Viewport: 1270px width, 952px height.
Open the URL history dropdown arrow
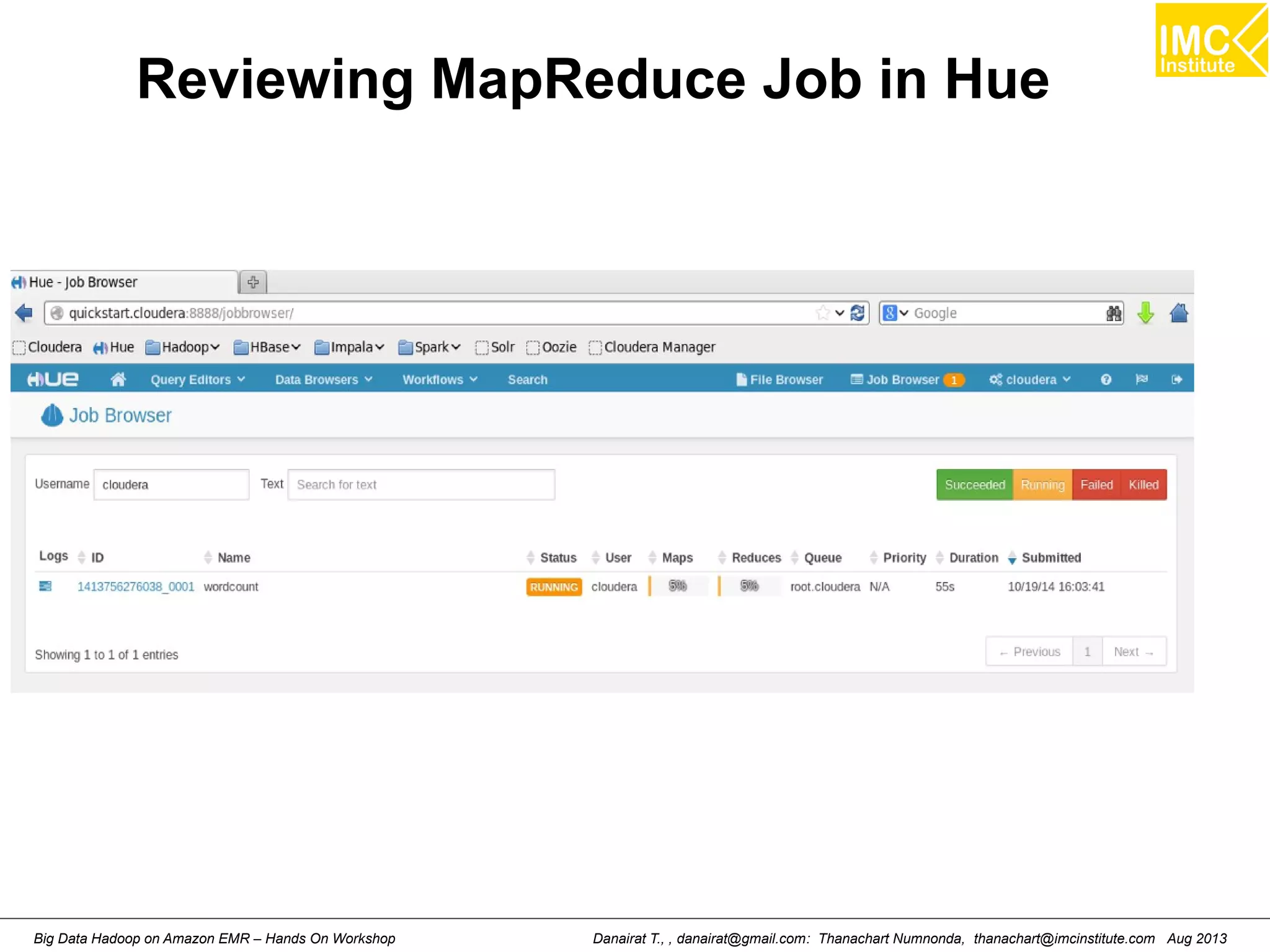point(840,313)
